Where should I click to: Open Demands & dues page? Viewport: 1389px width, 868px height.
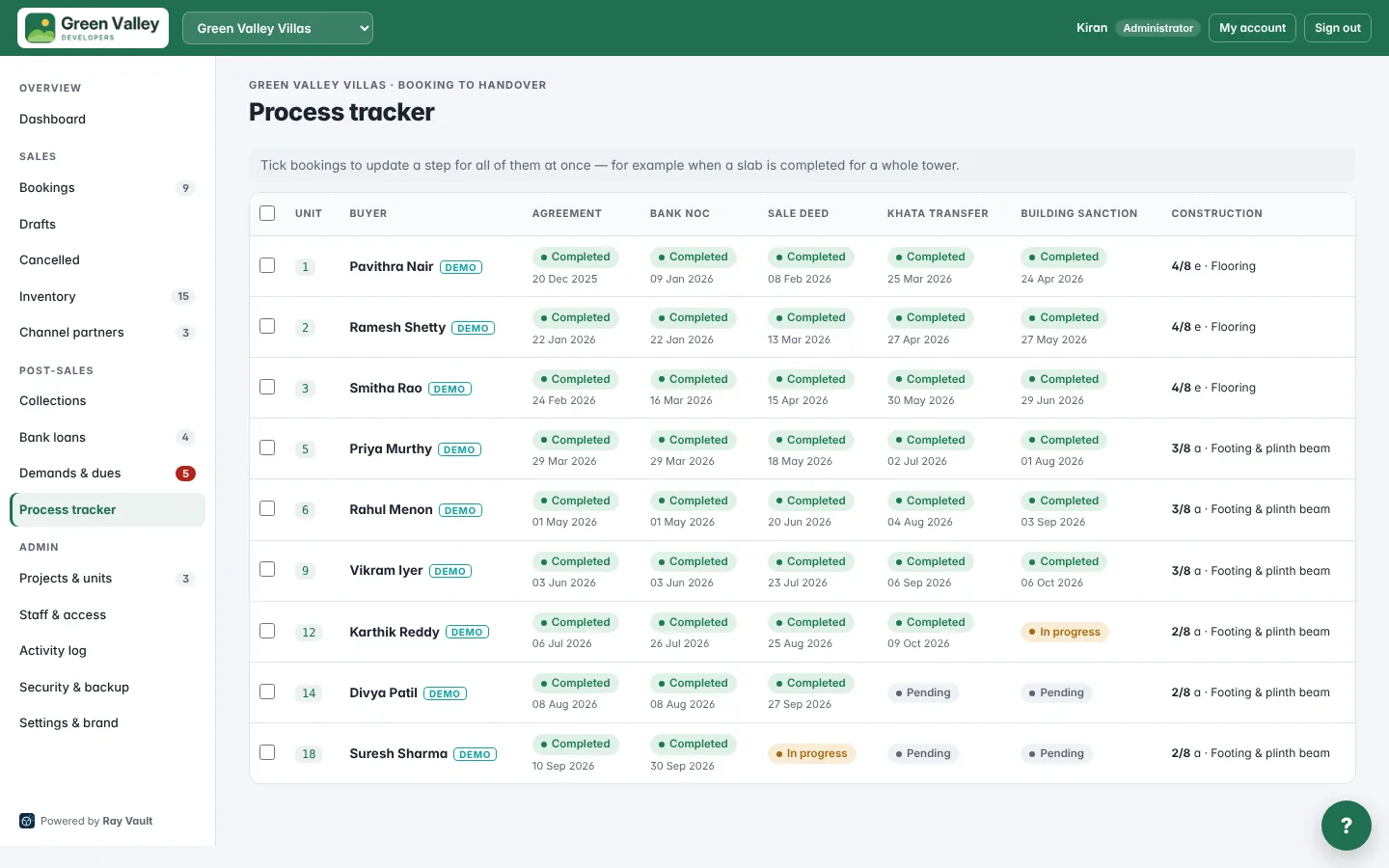107,474
